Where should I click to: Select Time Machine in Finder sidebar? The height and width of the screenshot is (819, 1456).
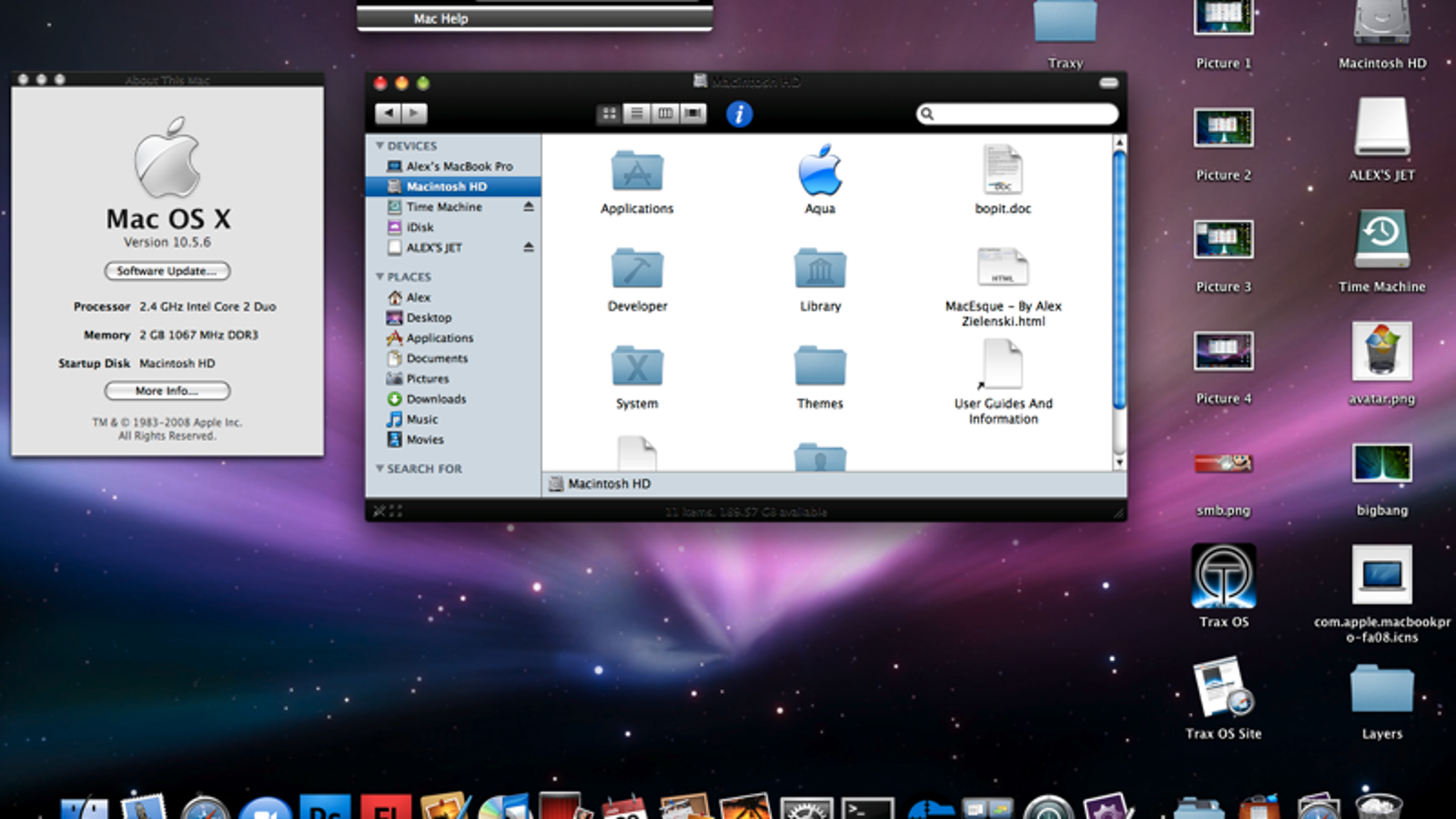pyautogui.click(x=453, y=207)
